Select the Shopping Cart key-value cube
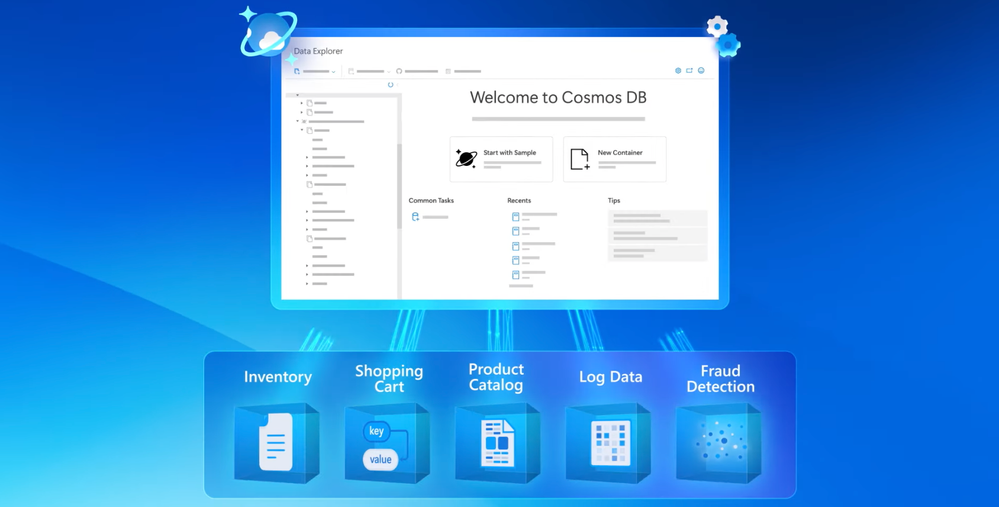This screenshot has height=507, width=999. pyautogui.click(x=387, y=443)
